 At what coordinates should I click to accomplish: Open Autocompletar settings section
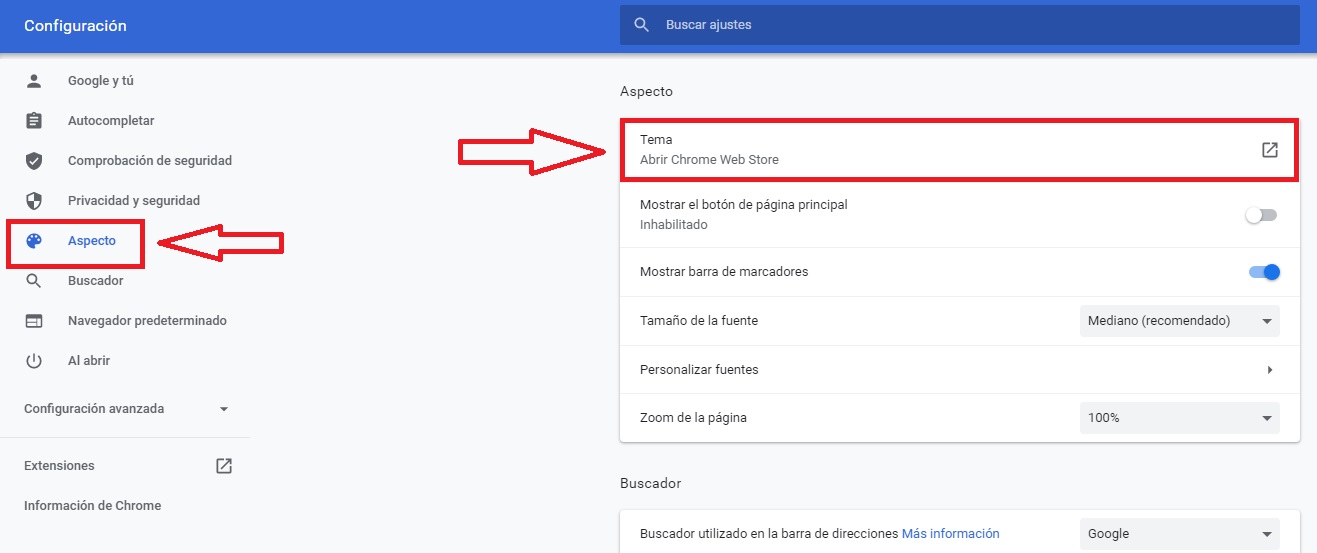point(111,121)
